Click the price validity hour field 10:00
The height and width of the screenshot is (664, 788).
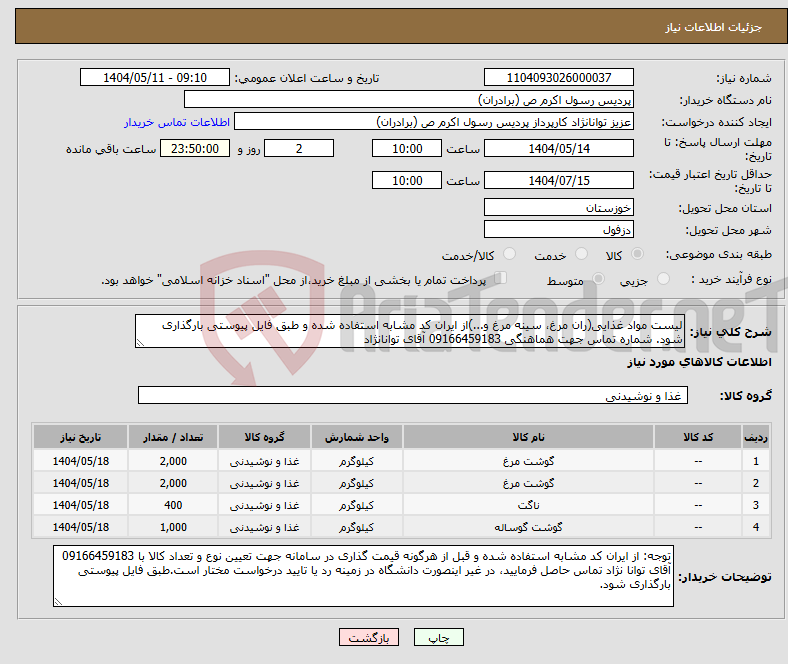407,180
